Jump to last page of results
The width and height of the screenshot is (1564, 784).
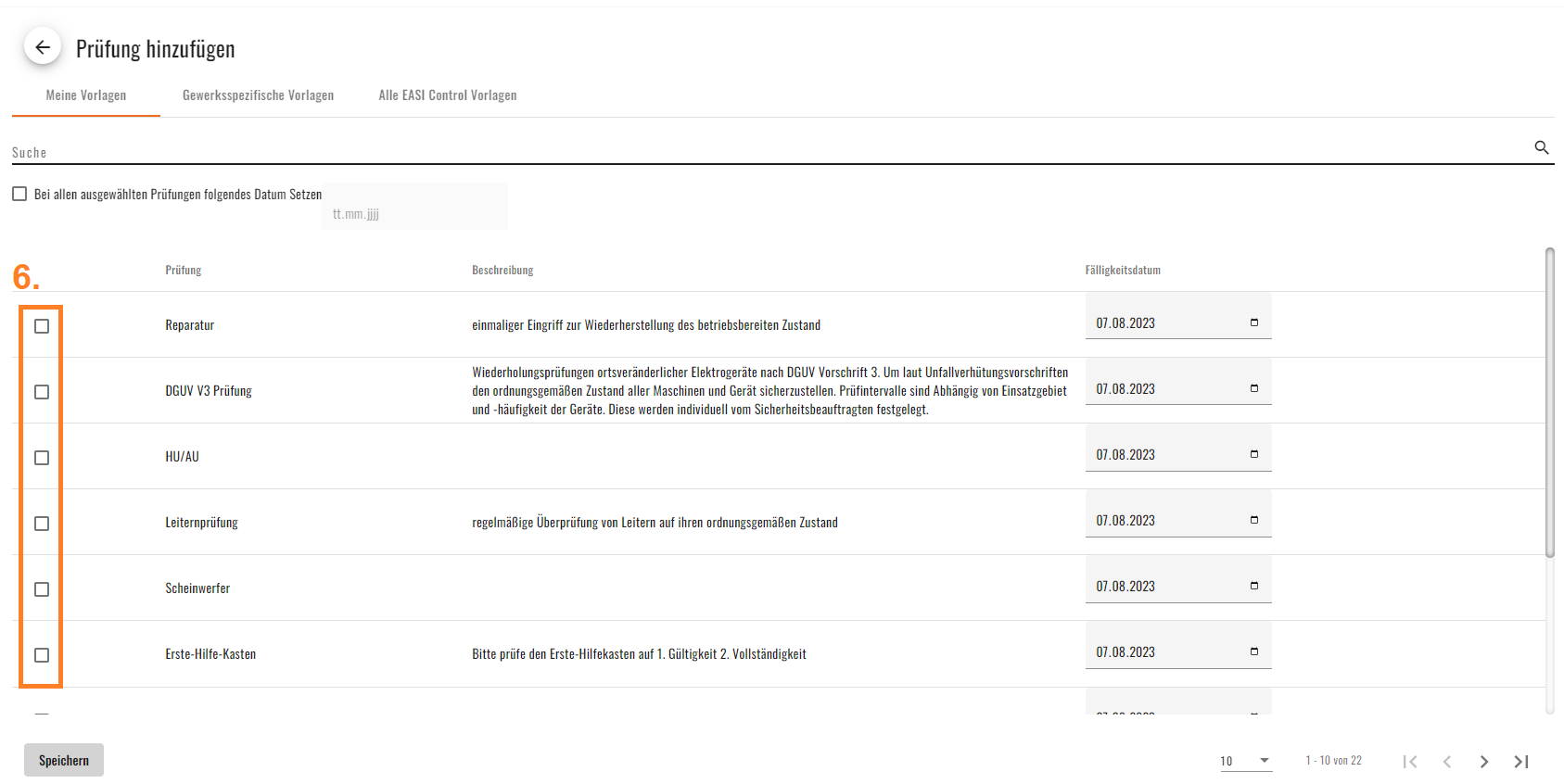(1521, 762)
